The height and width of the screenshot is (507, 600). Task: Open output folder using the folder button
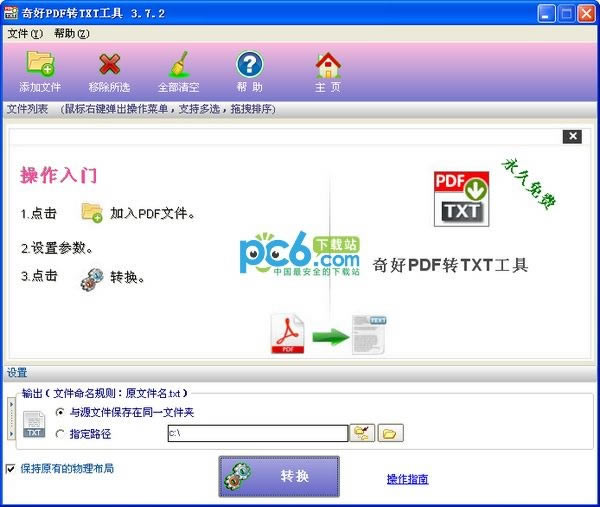pyautogui.click(x=390, y=433)
